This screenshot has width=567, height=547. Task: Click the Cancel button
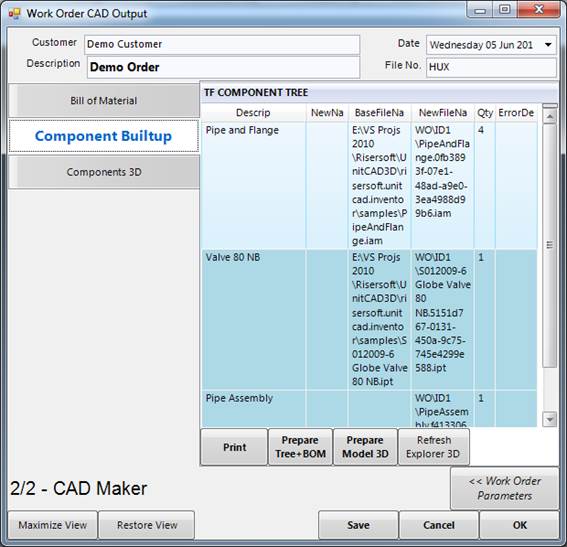439,525
